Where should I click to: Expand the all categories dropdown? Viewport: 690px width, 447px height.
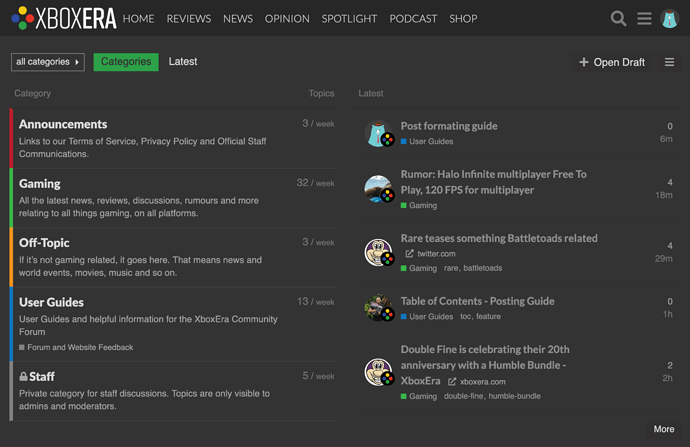48,62
